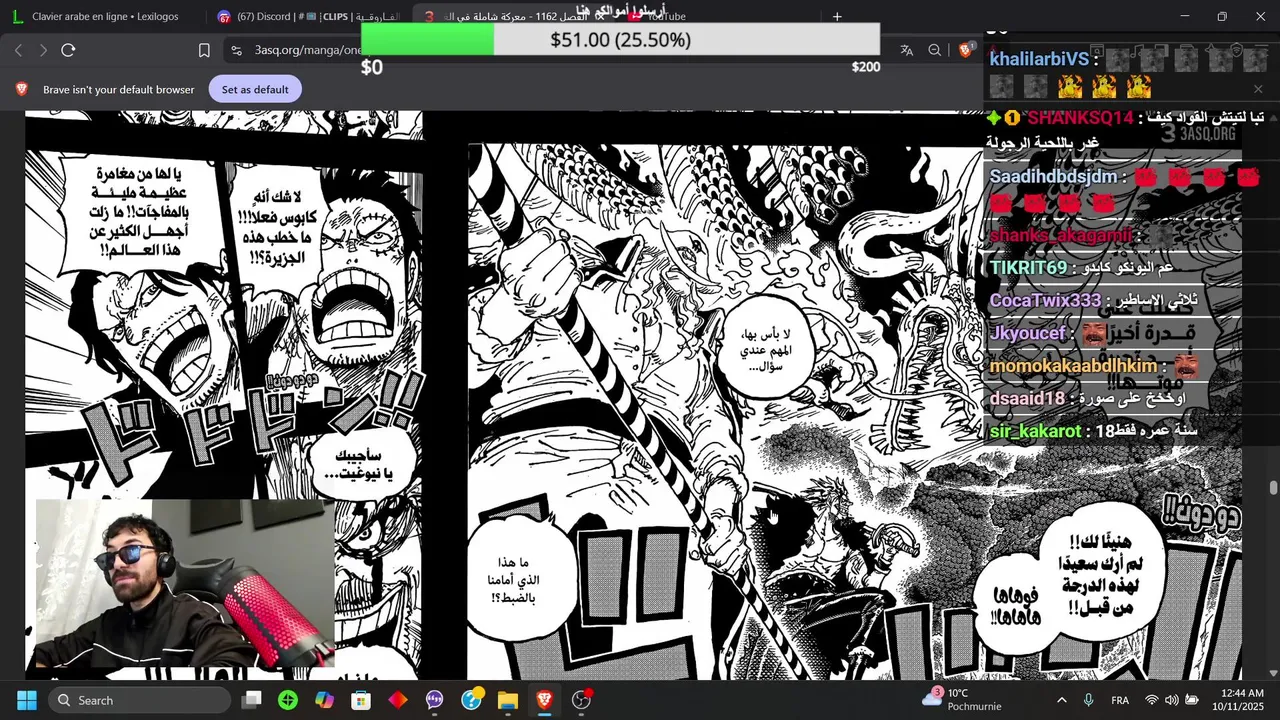Image resolution: width=1280 pixels, height=720 pixels.
Task: Click username khalilarbiVS in chat overlay
Action: click(1039, 59)
